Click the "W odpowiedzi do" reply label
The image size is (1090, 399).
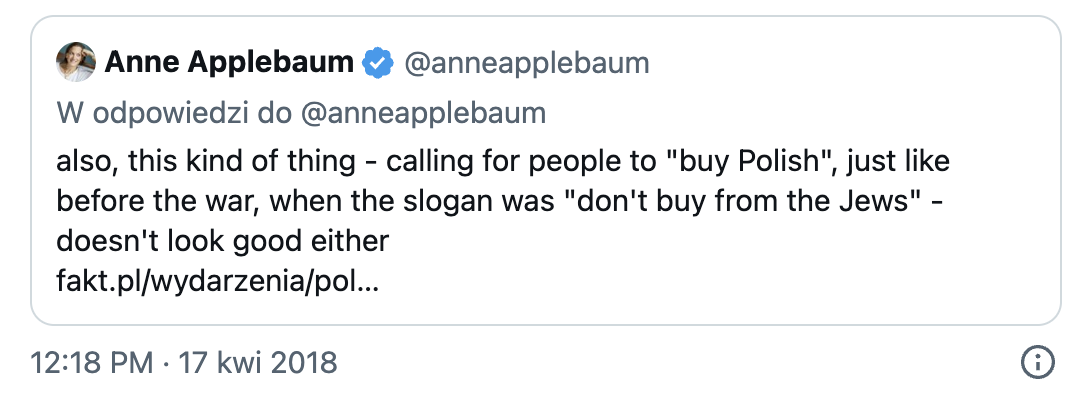click(x=175, y=113)
